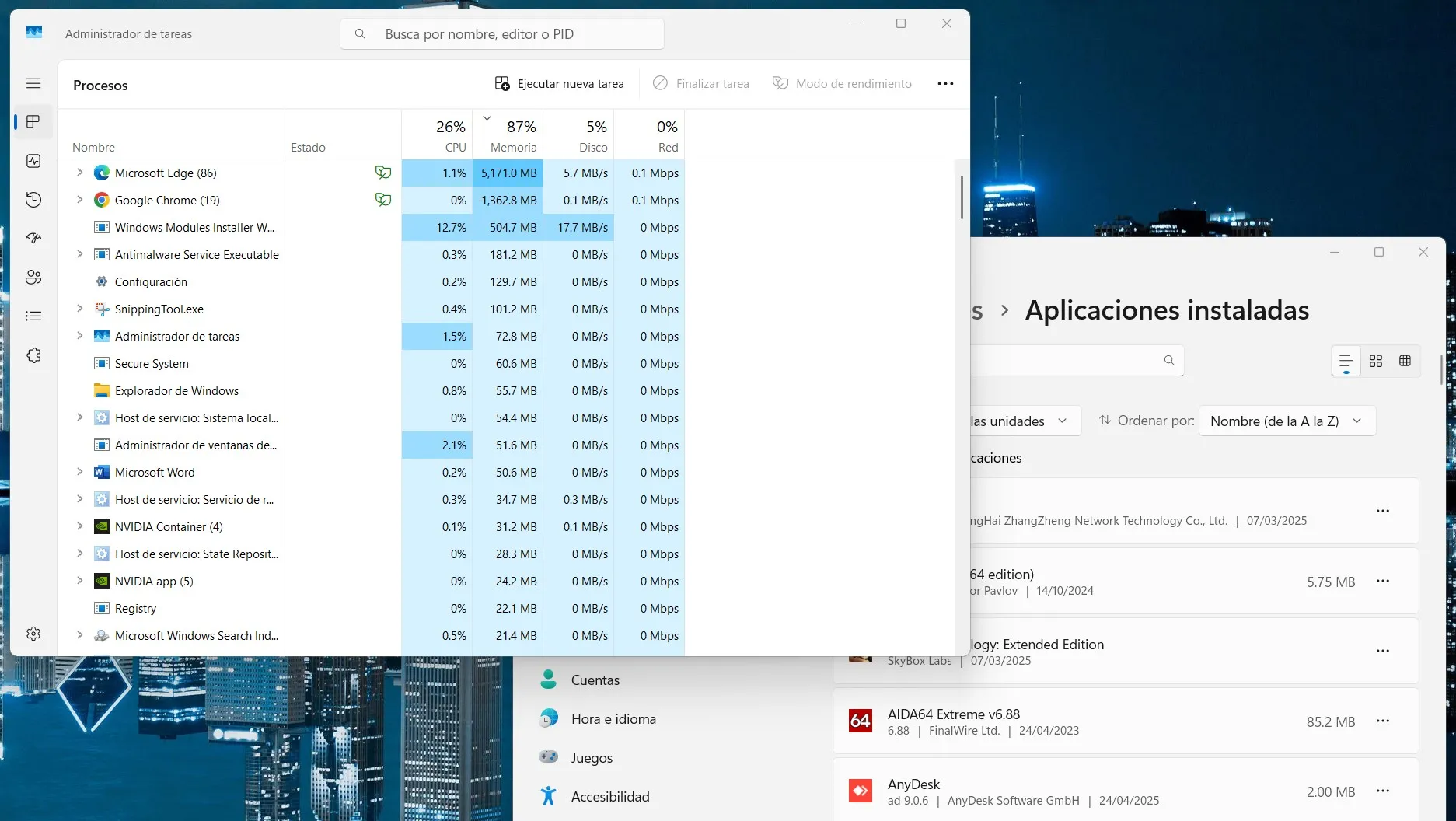This screenshot has height=821, width=1456.
Task: Open more options for AIDA64 Extreme v6.88
Action: (x=1382, y=721)
